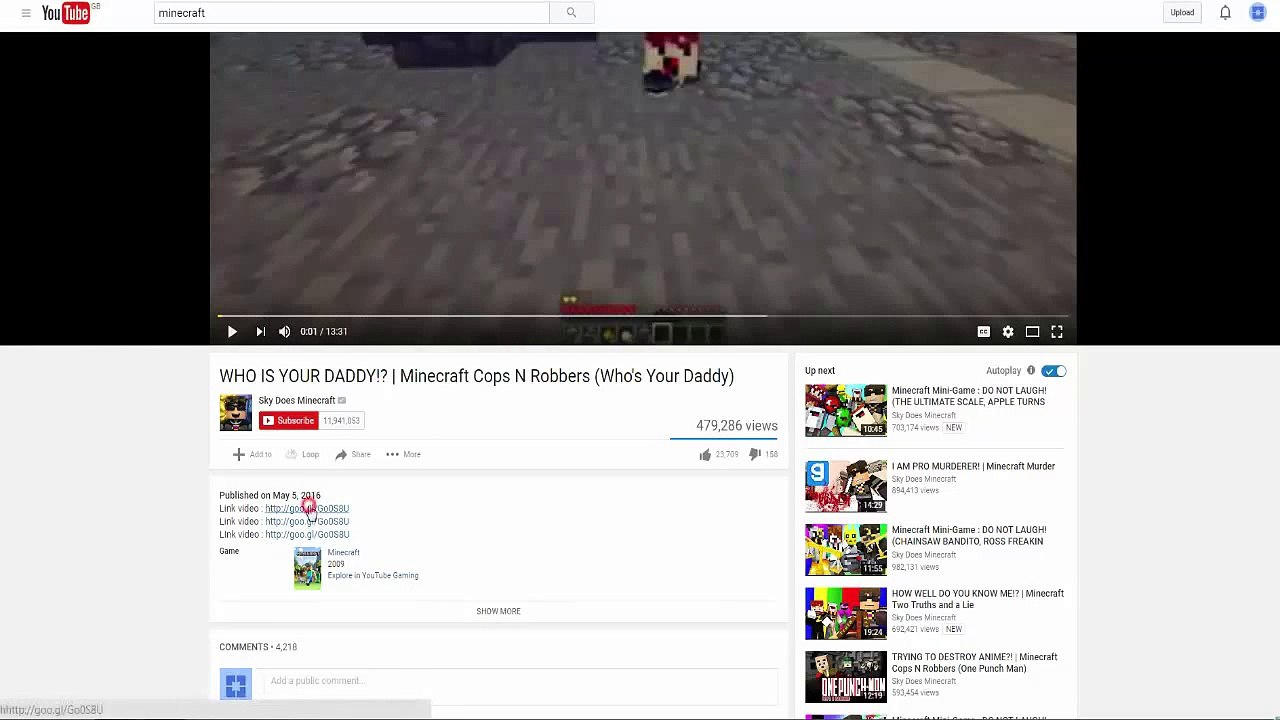Click the Add to playlist button
The image size is (1280, 720).
tap(252, 455)
